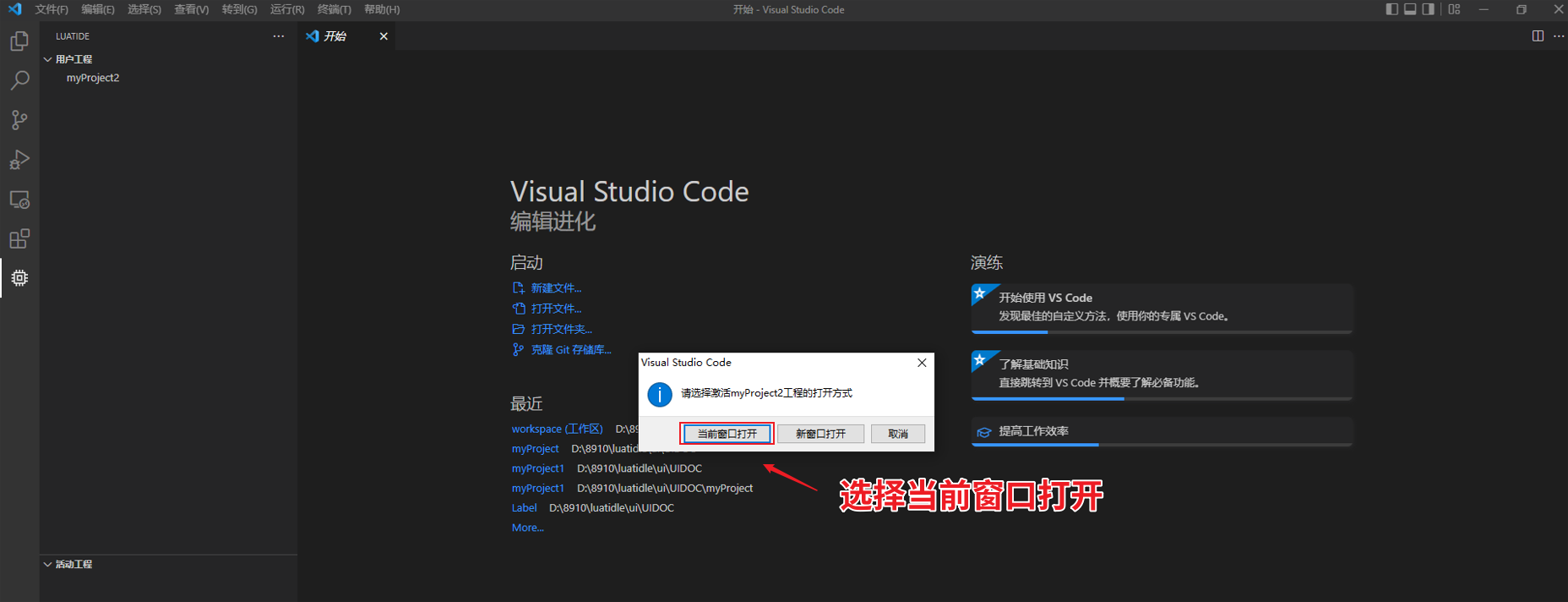The width and height of the screenshot is (1568, 602).
Task: Toggle secondary sidebar layout icon
Action: tap(1429, 9)
